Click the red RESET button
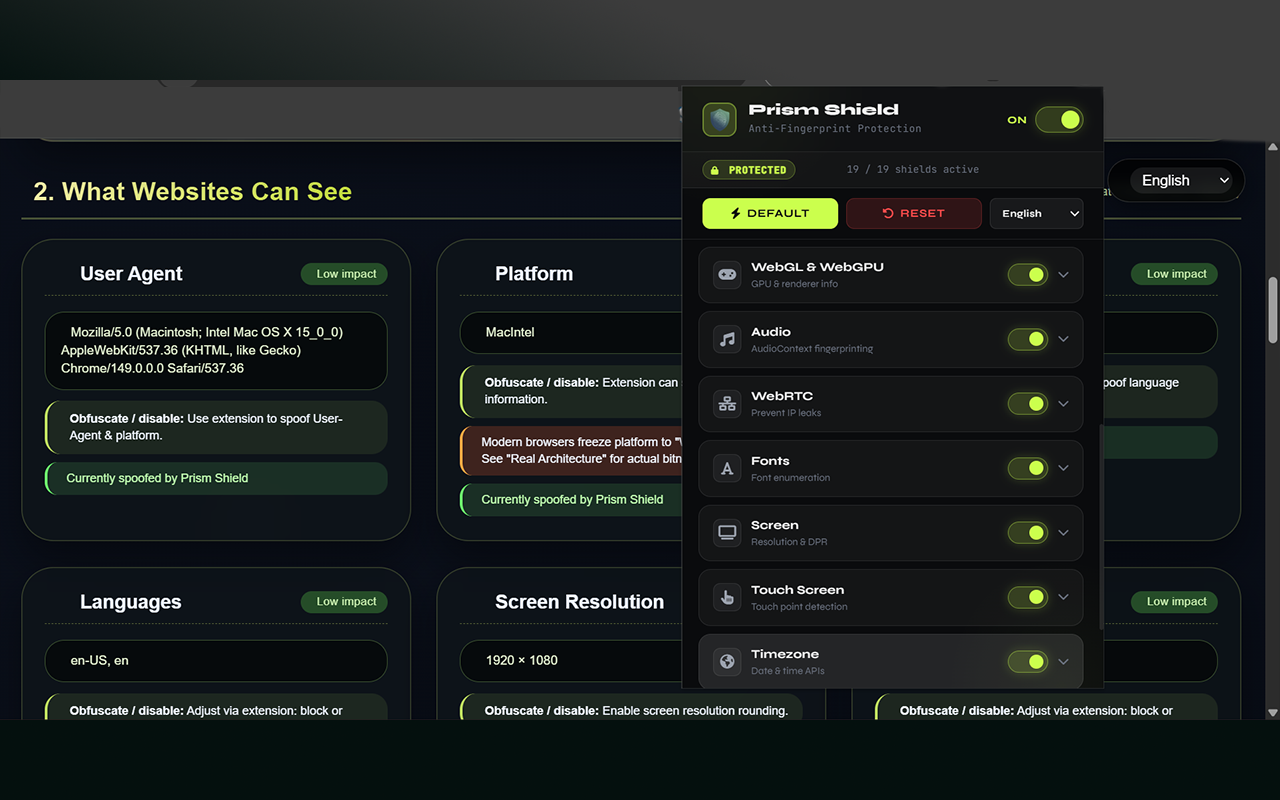This screenshot has width=1280, height=800. point(913,213)
